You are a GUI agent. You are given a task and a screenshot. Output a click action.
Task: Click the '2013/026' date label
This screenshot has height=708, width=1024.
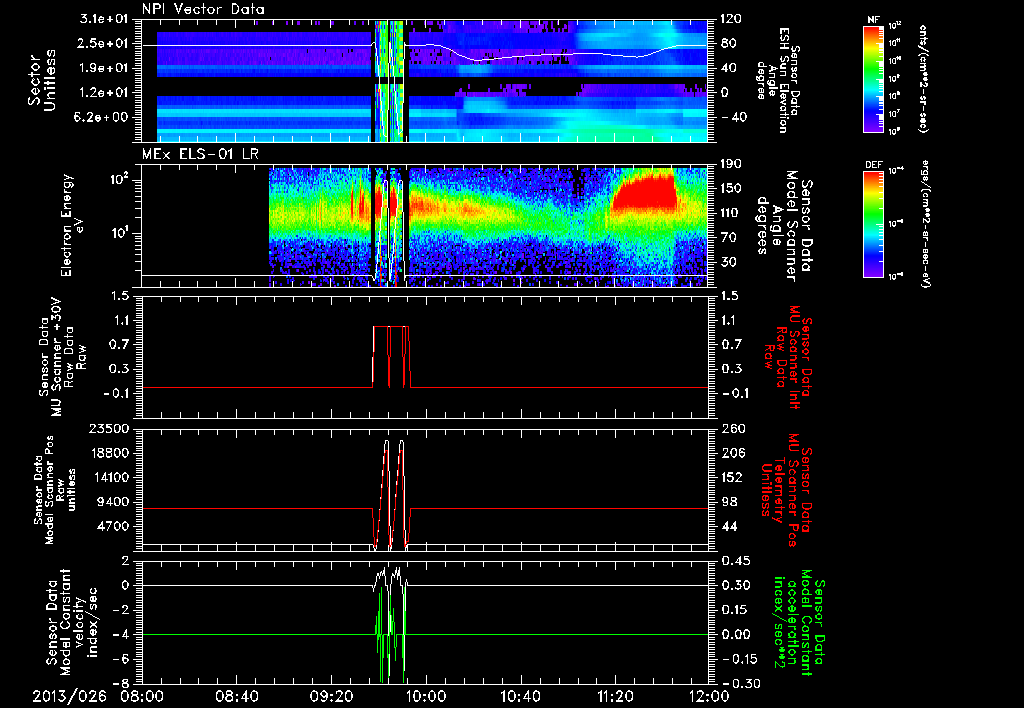pyautogui.click(x=70, y=696)
